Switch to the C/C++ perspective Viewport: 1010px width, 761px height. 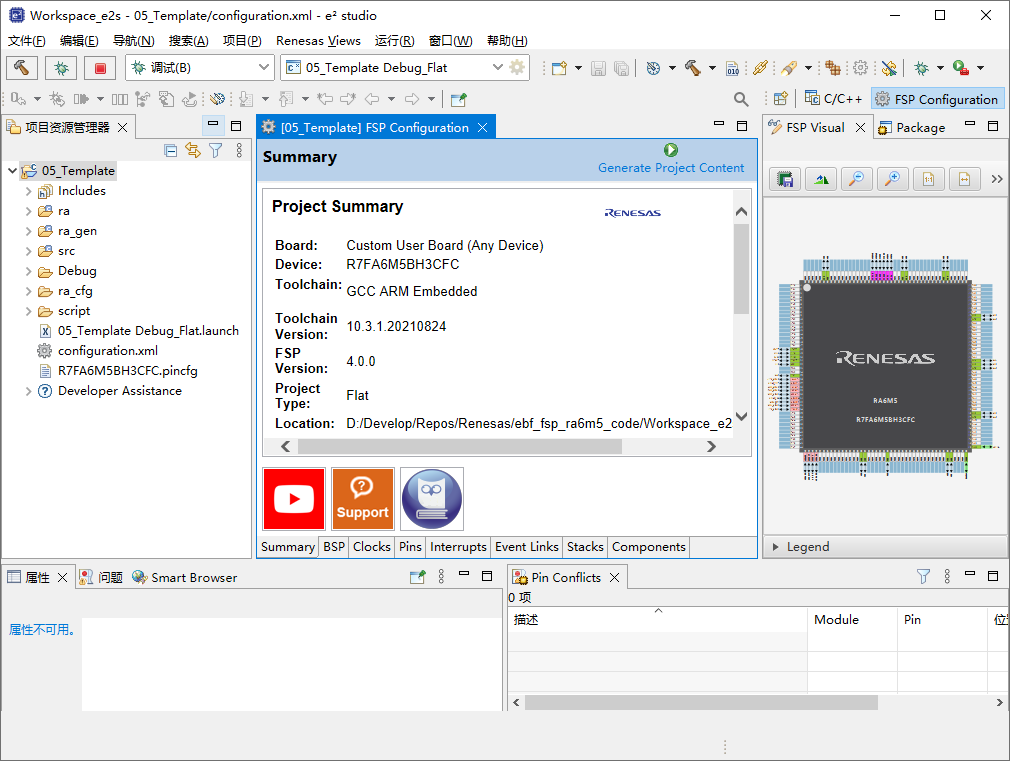coord(834,99)
